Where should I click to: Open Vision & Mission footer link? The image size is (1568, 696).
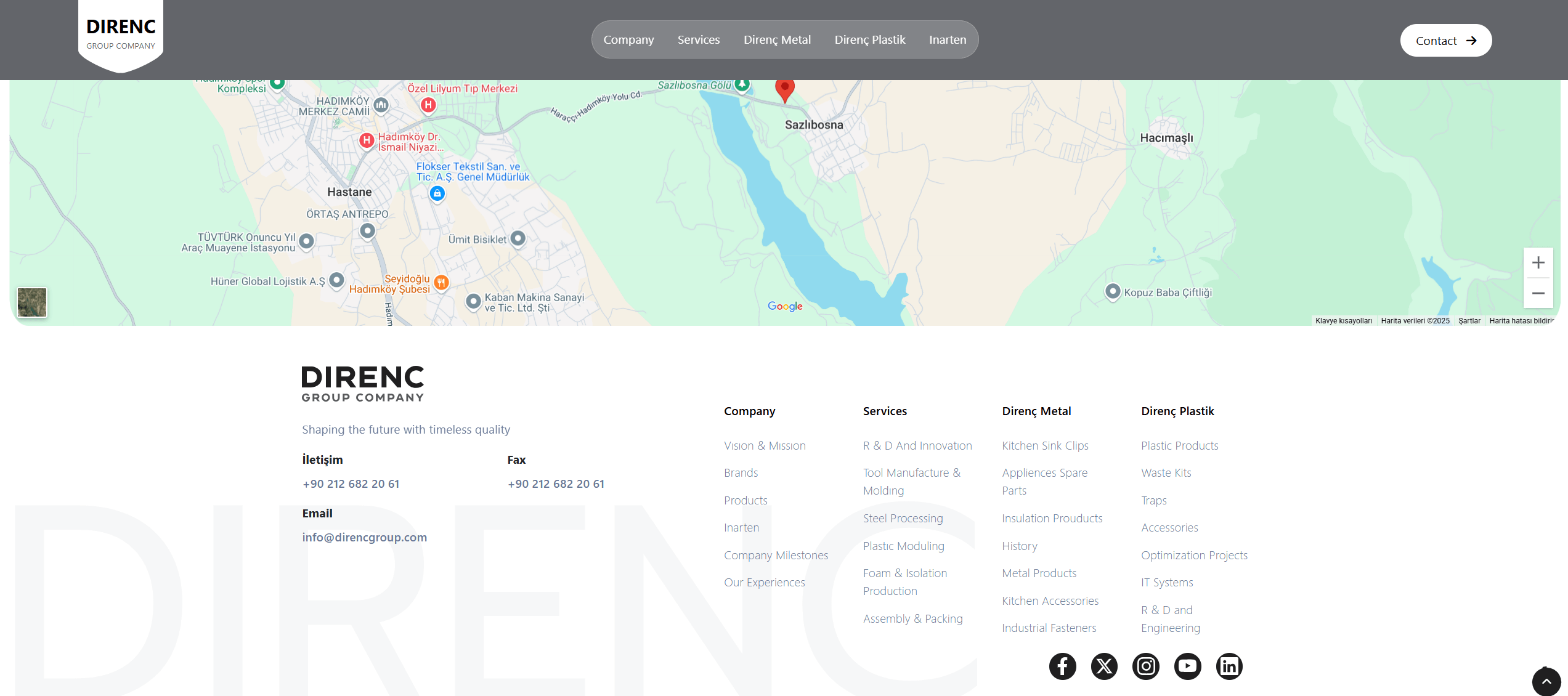[x=765, y=445]
